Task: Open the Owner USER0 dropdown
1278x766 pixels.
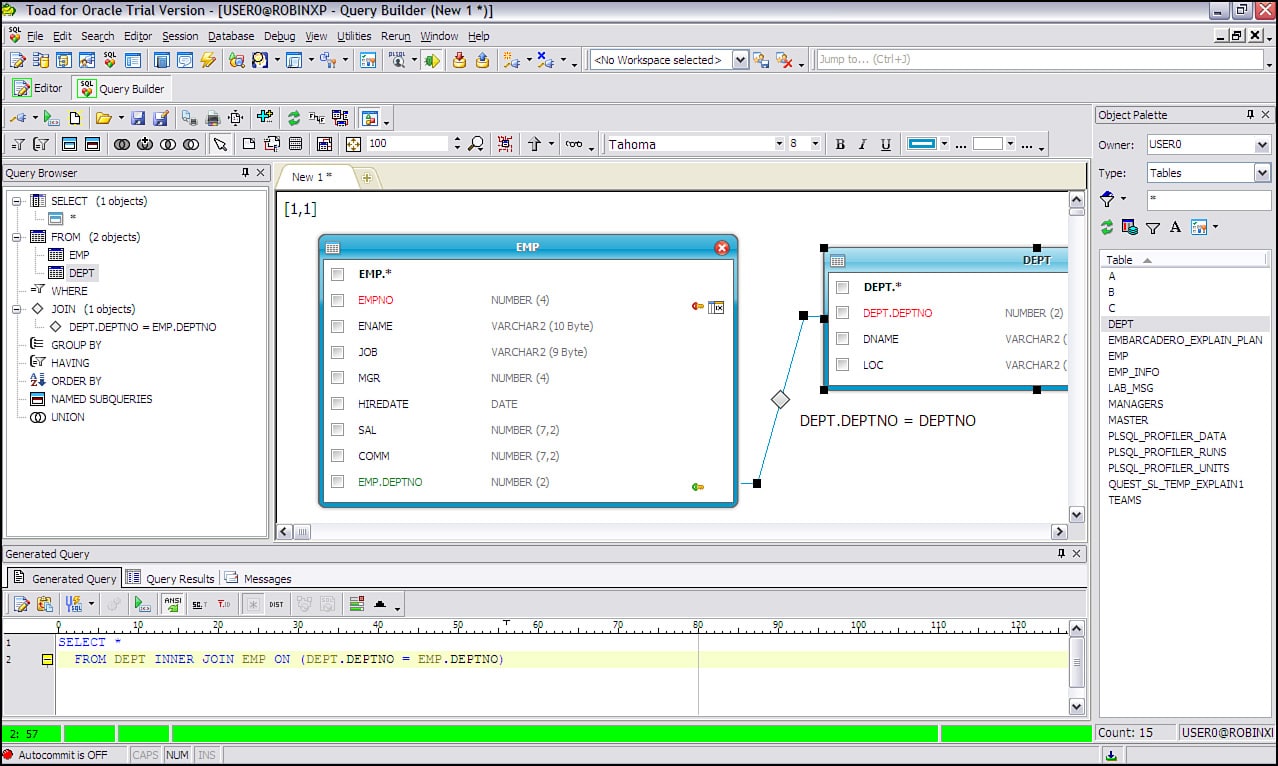Action: [1262, 145]
